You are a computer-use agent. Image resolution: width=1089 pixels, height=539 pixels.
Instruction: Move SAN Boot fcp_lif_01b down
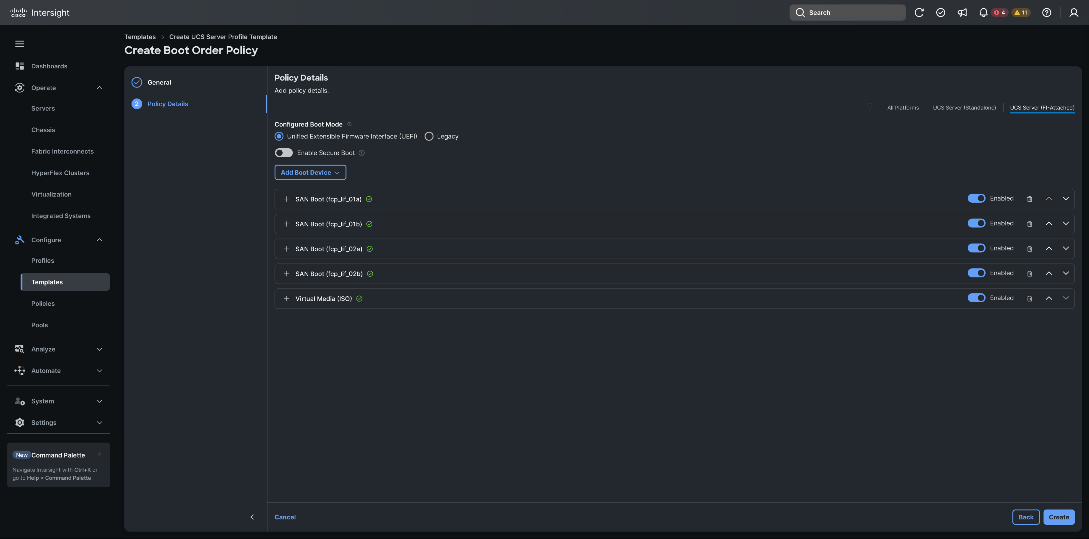1065,224
